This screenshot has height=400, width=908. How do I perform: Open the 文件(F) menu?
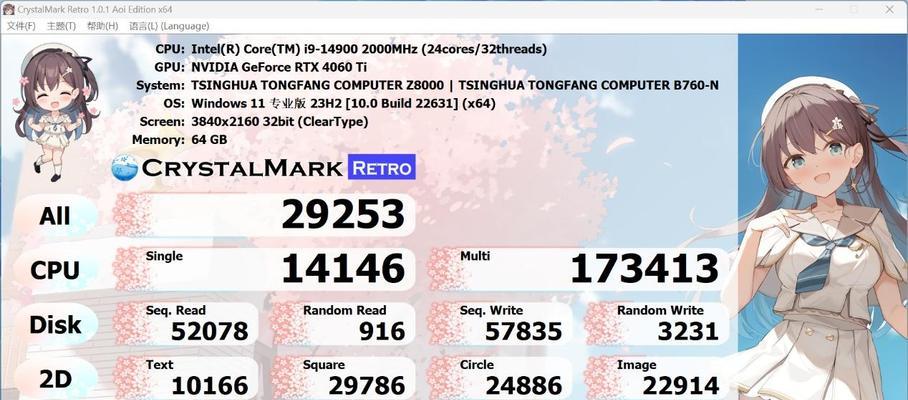click(x=21, y=26)
